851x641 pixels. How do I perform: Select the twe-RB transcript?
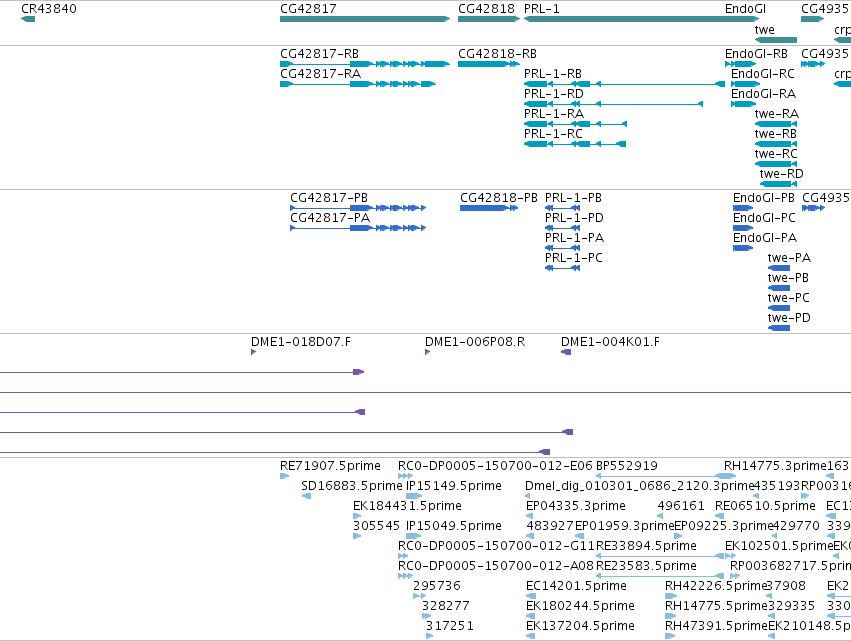coord(776,144)
